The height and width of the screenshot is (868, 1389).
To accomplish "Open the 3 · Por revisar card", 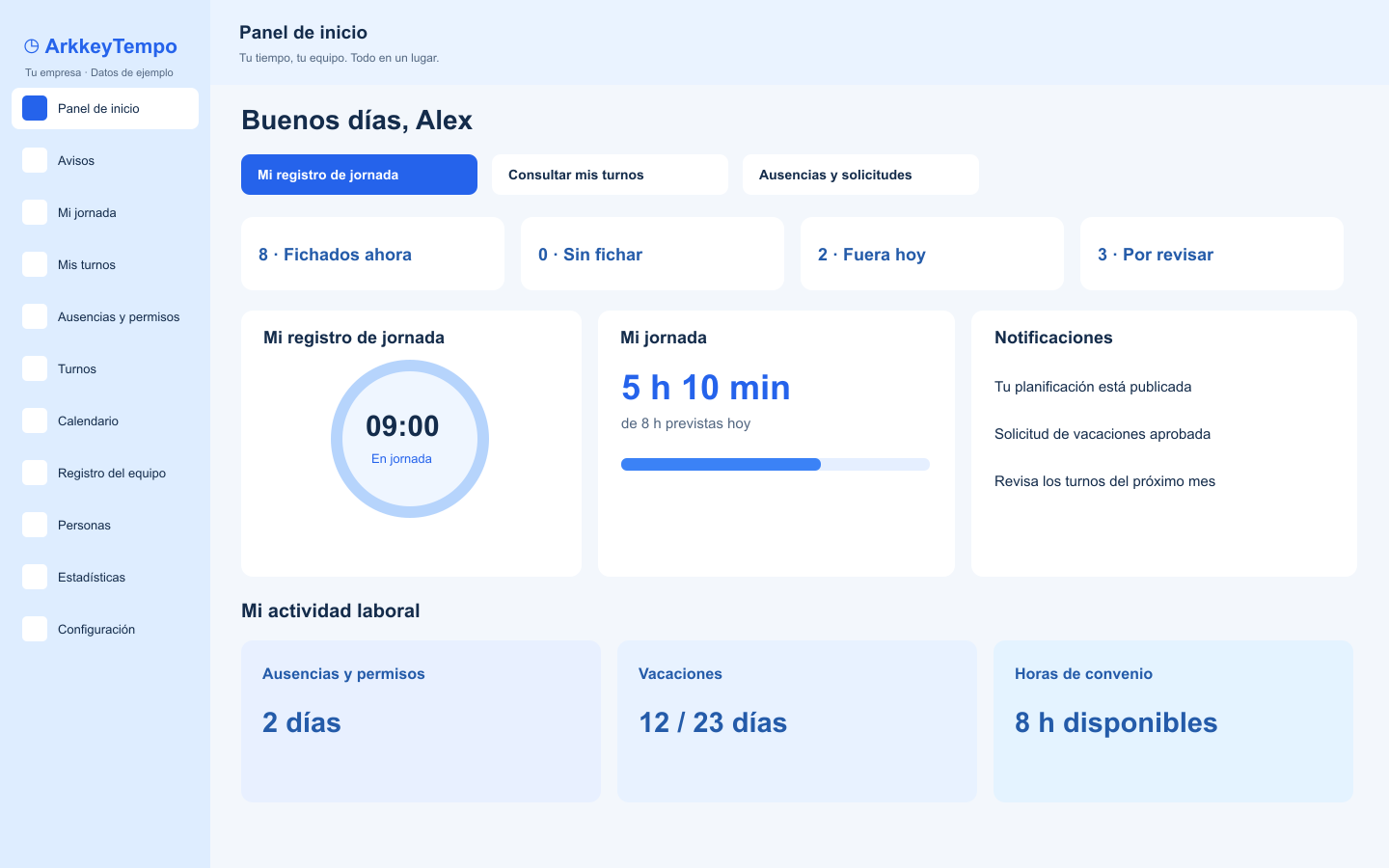I will (1212, 254).
